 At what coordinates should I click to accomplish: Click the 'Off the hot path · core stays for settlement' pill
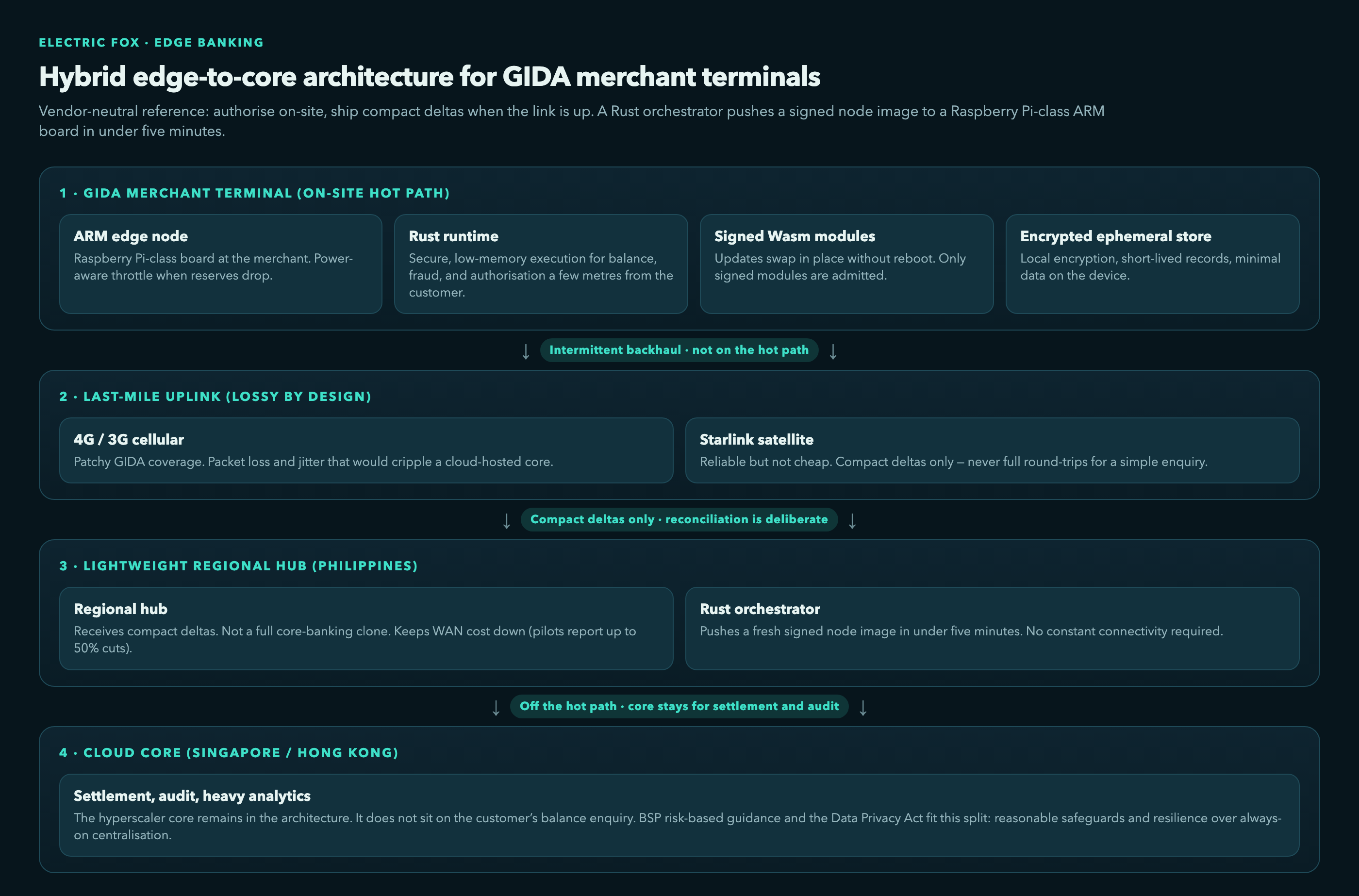tap(679, 706)
